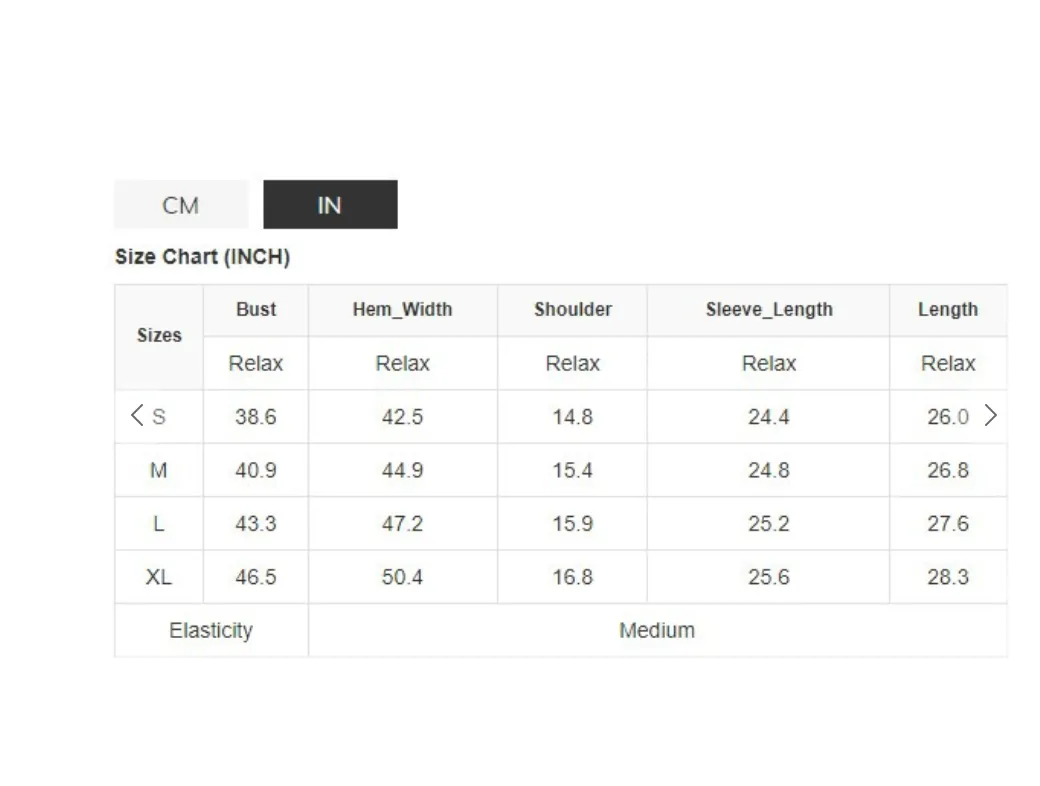Click the 50.4 hem width value for XL
1040x786 pixels.
(403, 577)
